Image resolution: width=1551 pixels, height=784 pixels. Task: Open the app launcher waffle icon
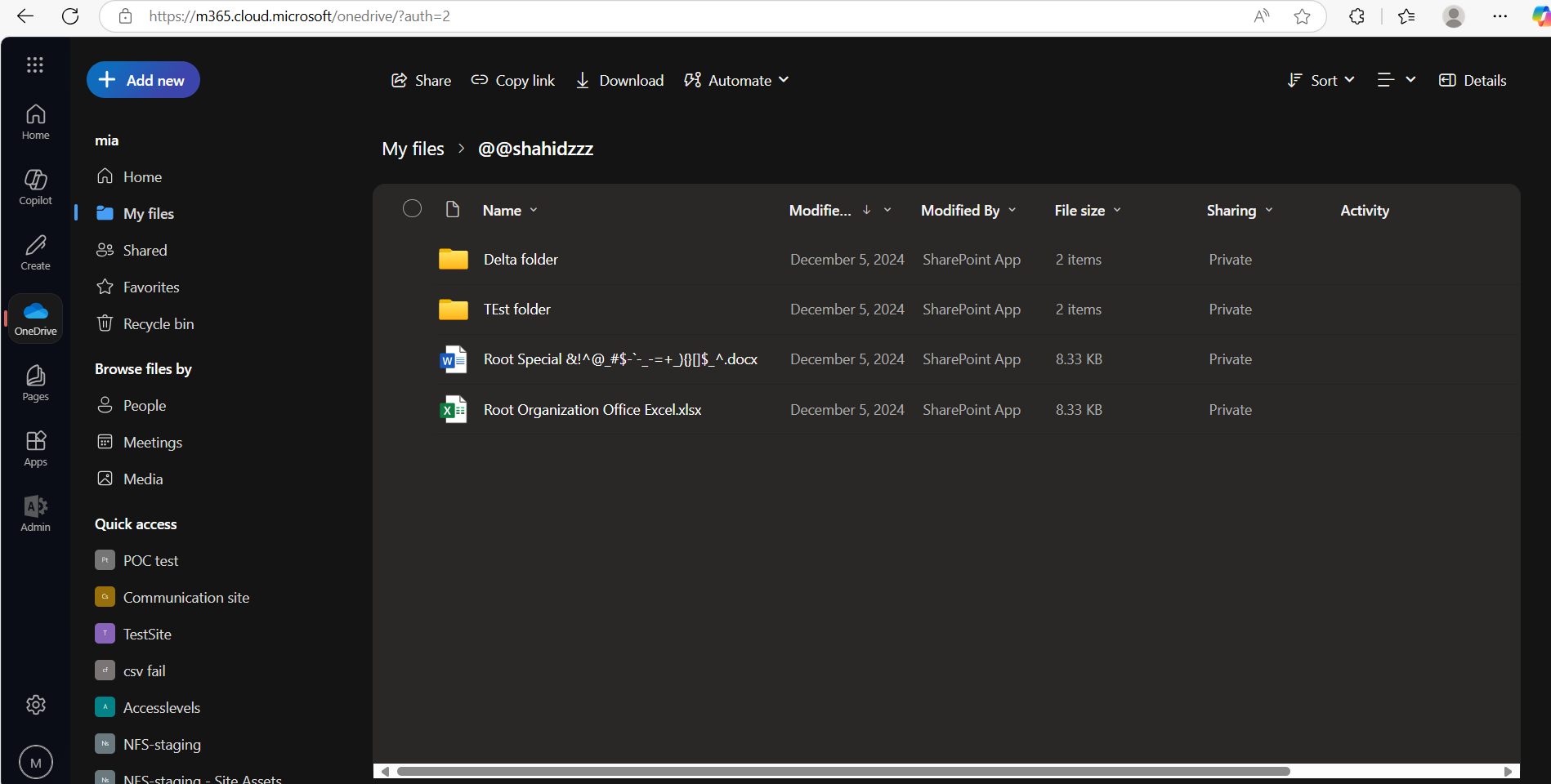pos(35,65)
